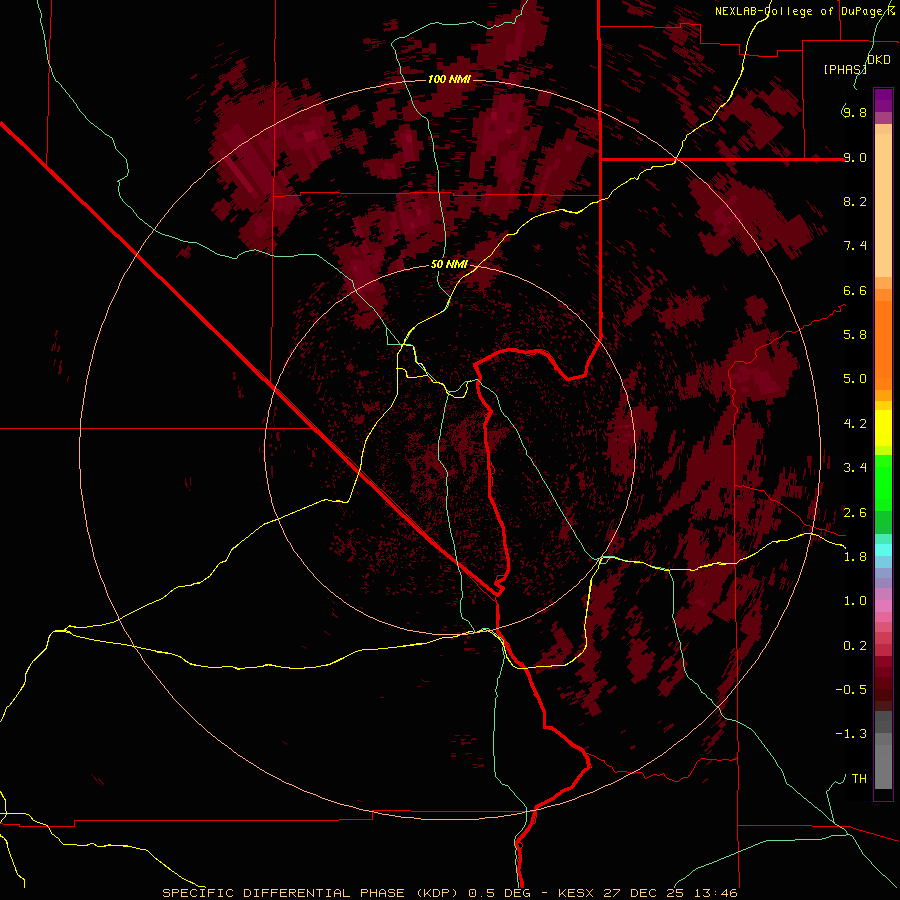Click the 2.6 scale value
The height and width of the screenshot is (900, 900).
coord(855,513)
